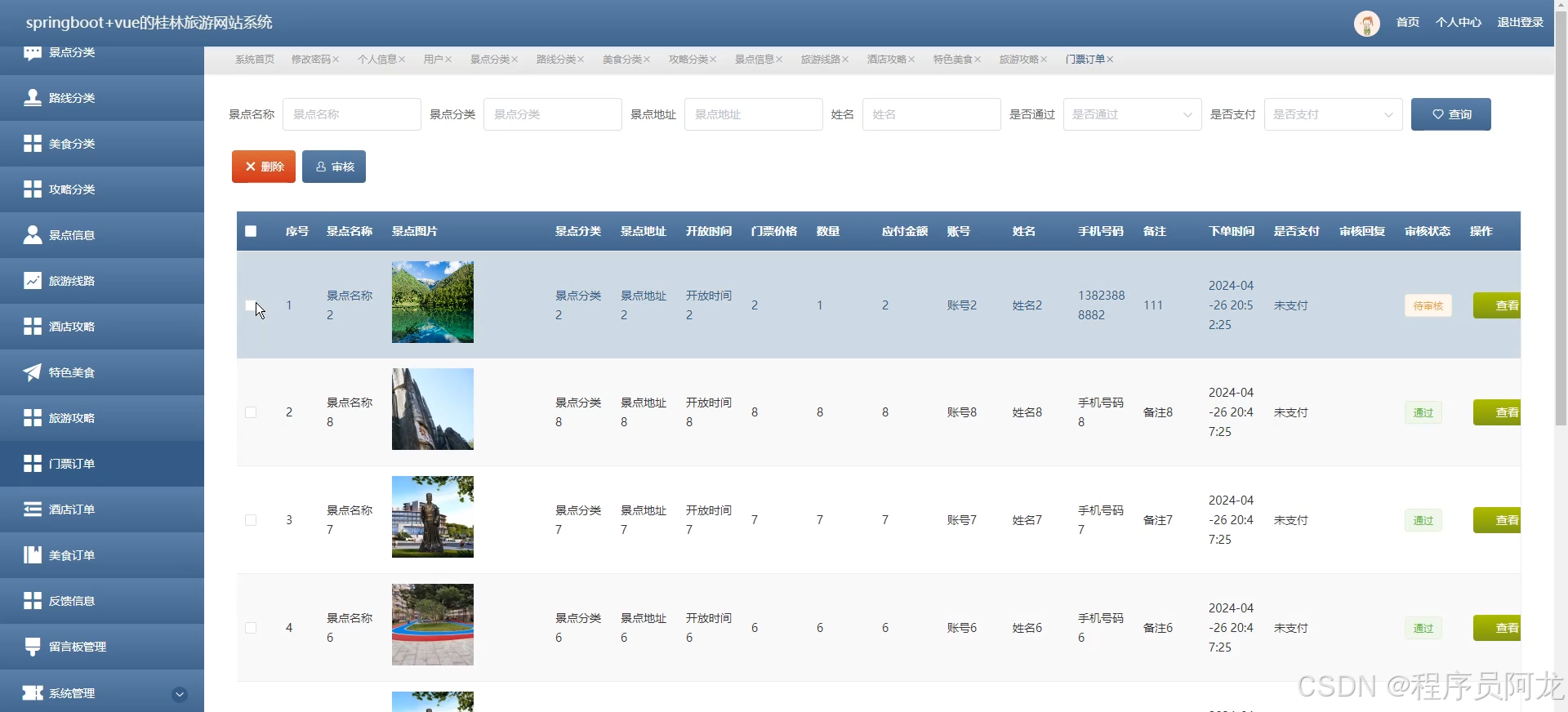The height and width of the screenshot is (712, 1568).
Task: Click the 特色美食 paper plane icon
Action: [33, 372]
